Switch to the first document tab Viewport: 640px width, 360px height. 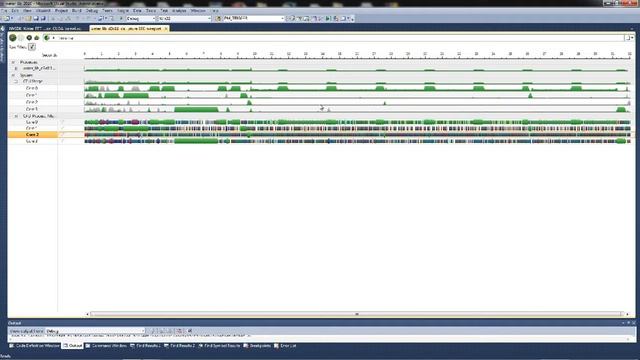(45, 29)
